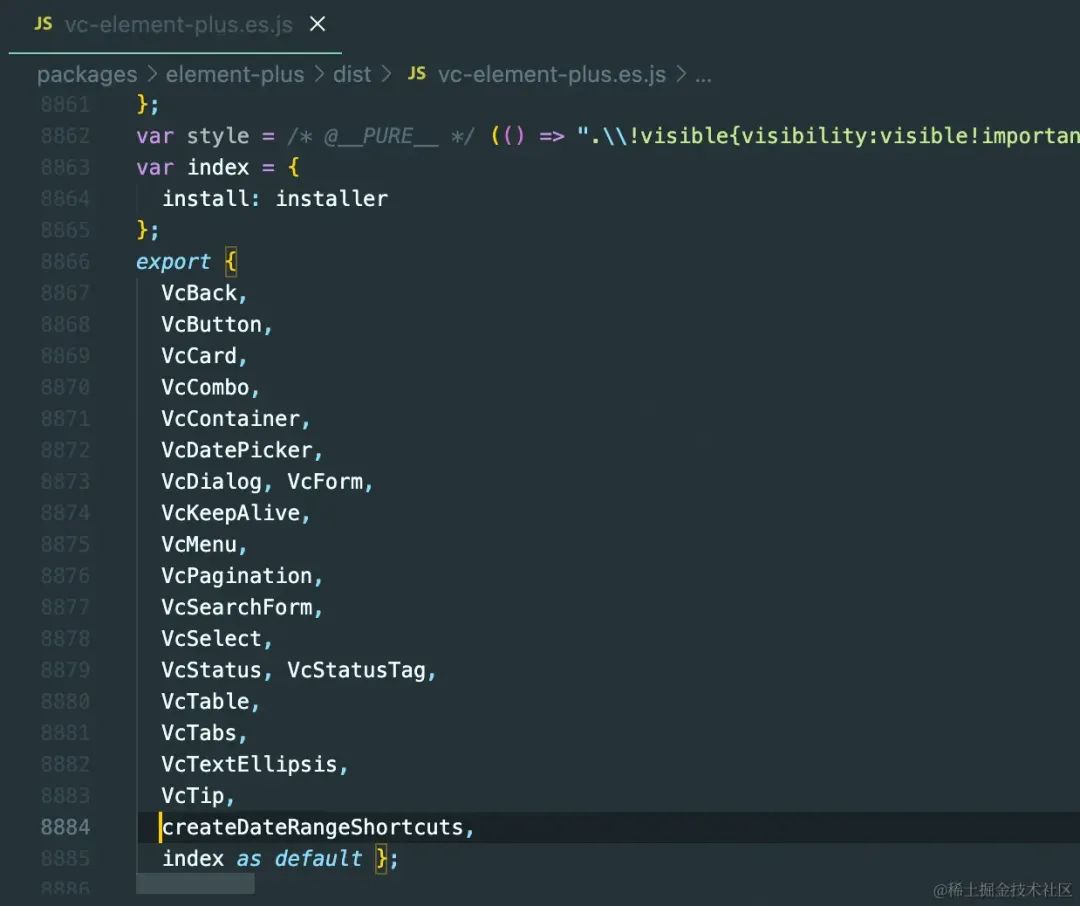Click line number 8863 in the gutter
The height and width of the screenshot is (906, 1080).
pyautogui.click(x=65, y=167)
